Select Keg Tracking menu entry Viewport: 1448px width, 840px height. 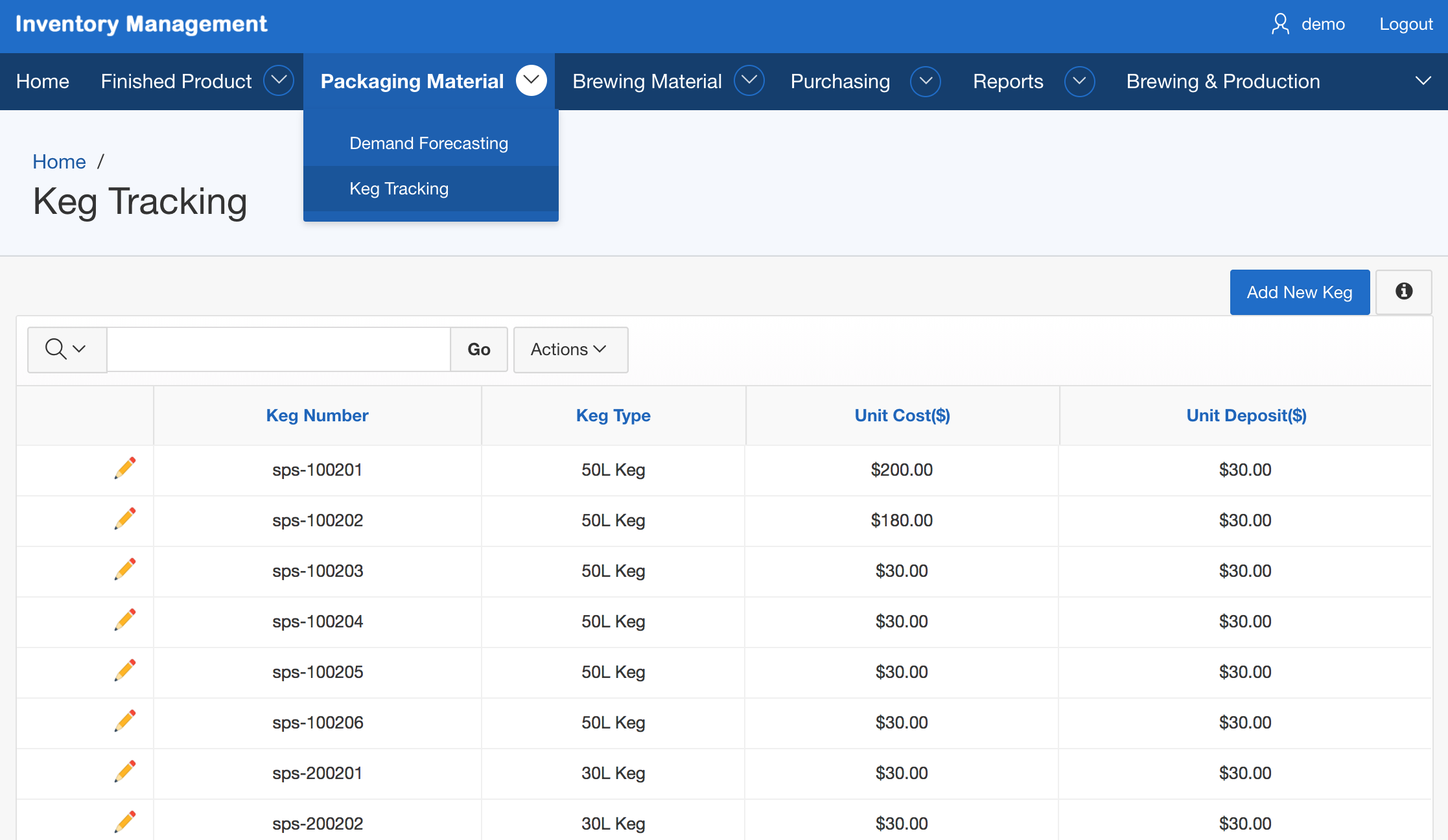(x=399, y=189)
